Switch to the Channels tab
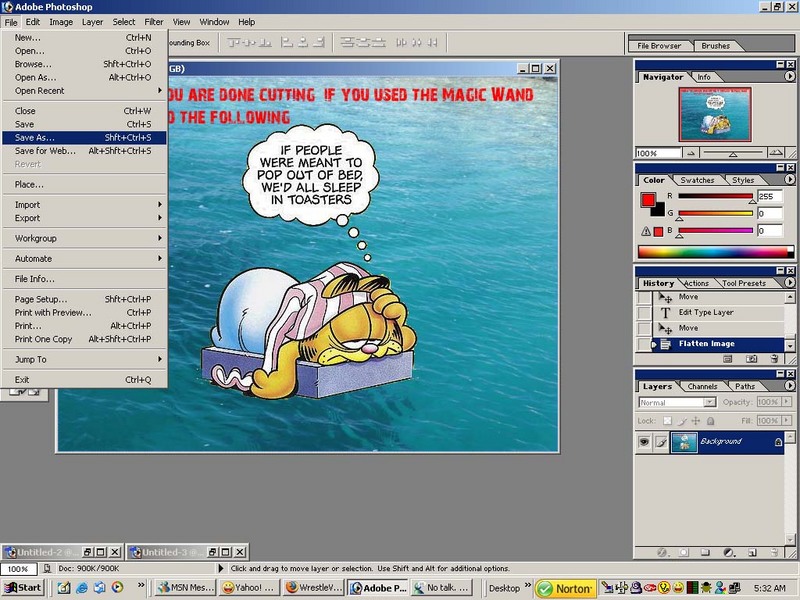 (702, 387)
